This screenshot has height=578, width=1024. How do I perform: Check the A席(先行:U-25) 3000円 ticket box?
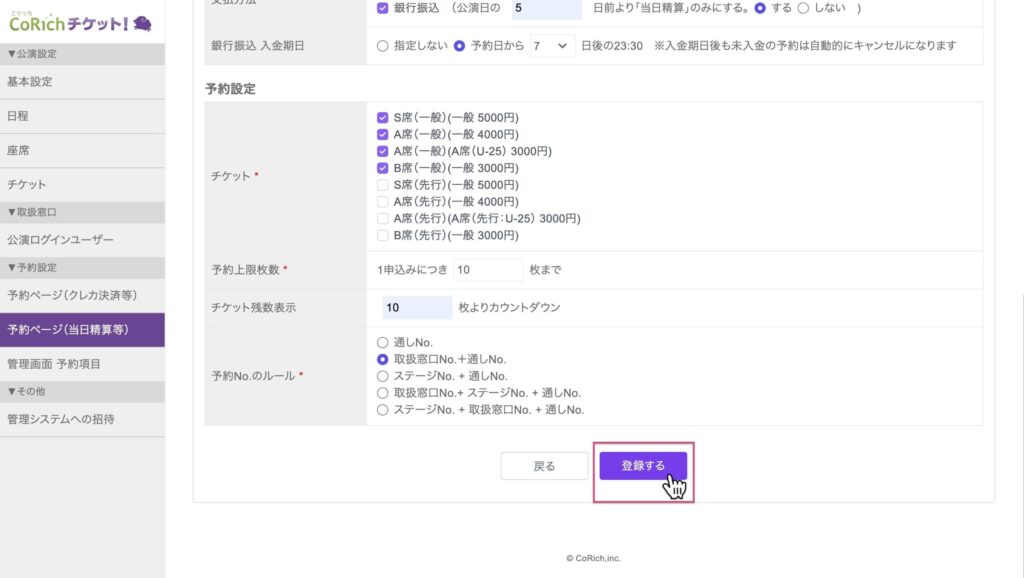click(x=382, y=219)
